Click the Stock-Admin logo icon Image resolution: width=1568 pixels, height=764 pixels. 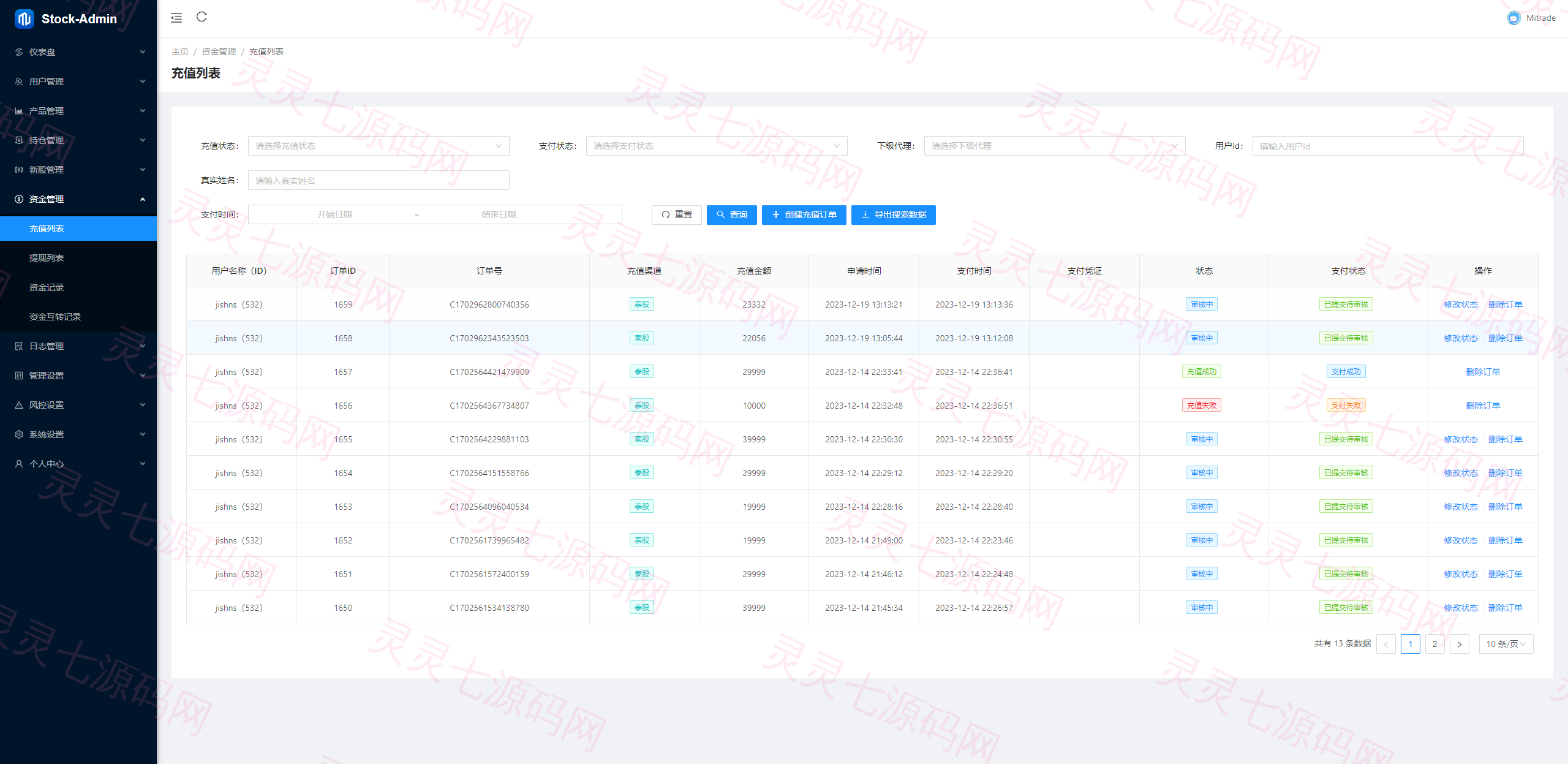click(x=24, y=19)
